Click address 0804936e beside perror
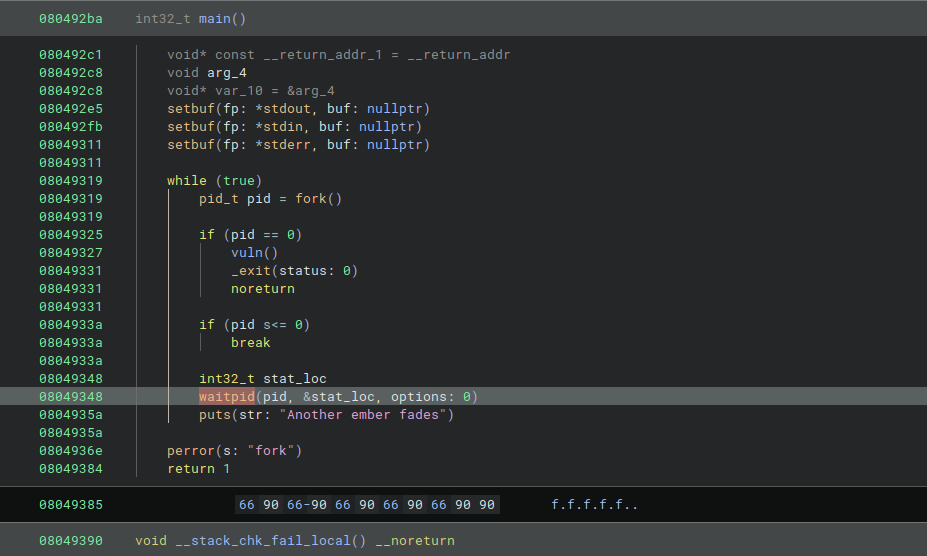The width and height of the screenshot is (927, 556). 71,451
